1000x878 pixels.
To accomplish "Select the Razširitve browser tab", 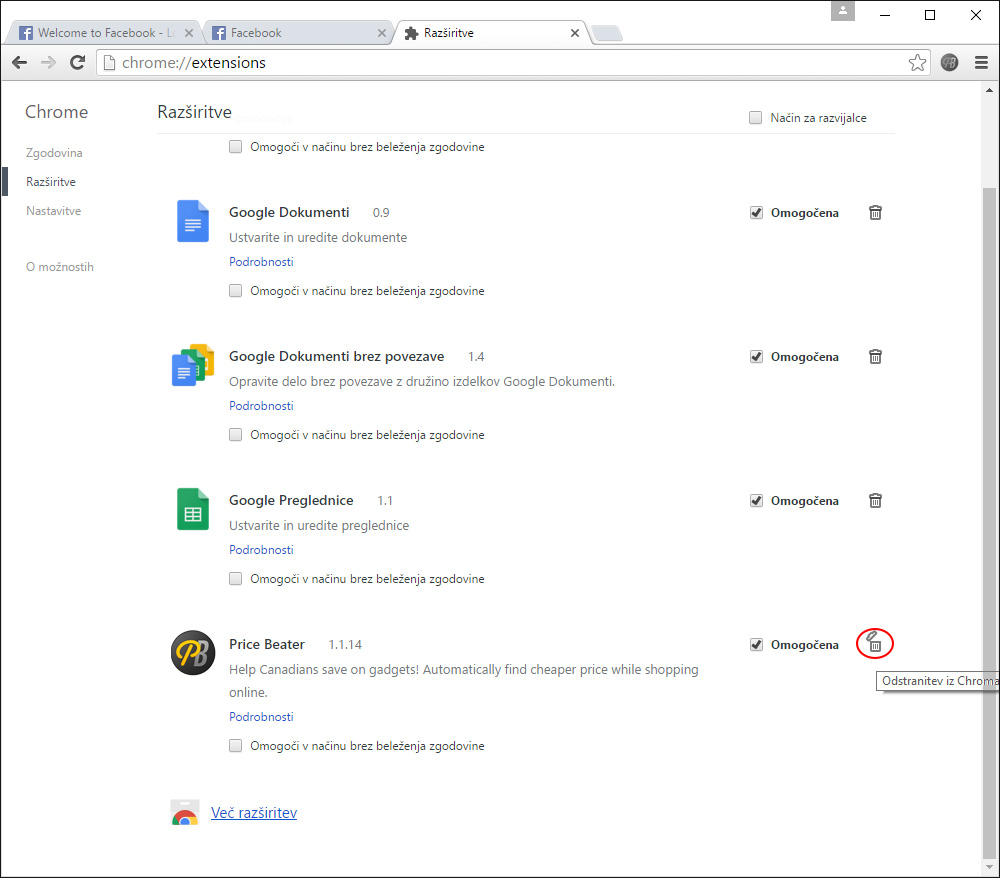I will (x=491, y=33).
